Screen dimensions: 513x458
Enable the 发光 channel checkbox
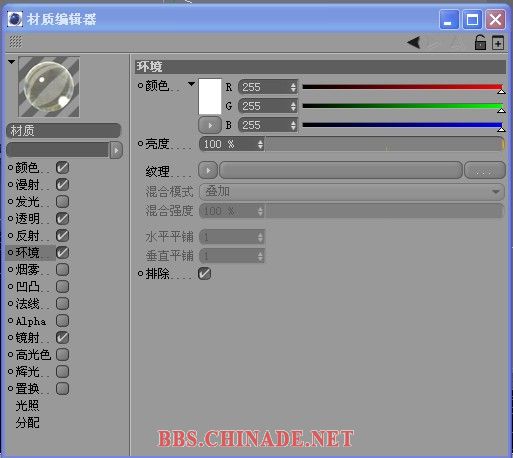[62, 201]
